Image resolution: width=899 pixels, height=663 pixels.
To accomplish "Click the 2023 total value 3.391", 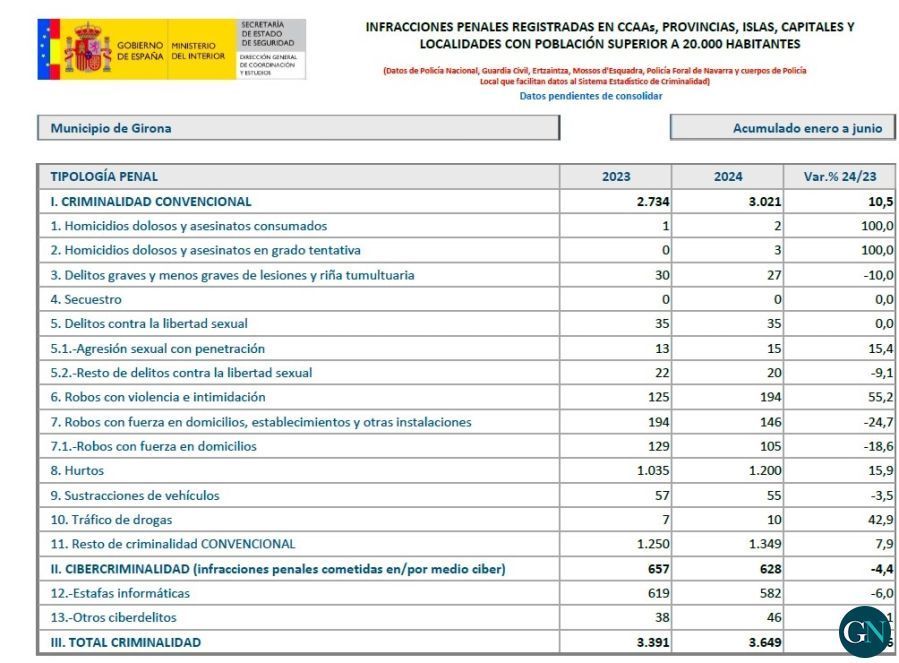I will pyautogui.click(x=653, y=642).
